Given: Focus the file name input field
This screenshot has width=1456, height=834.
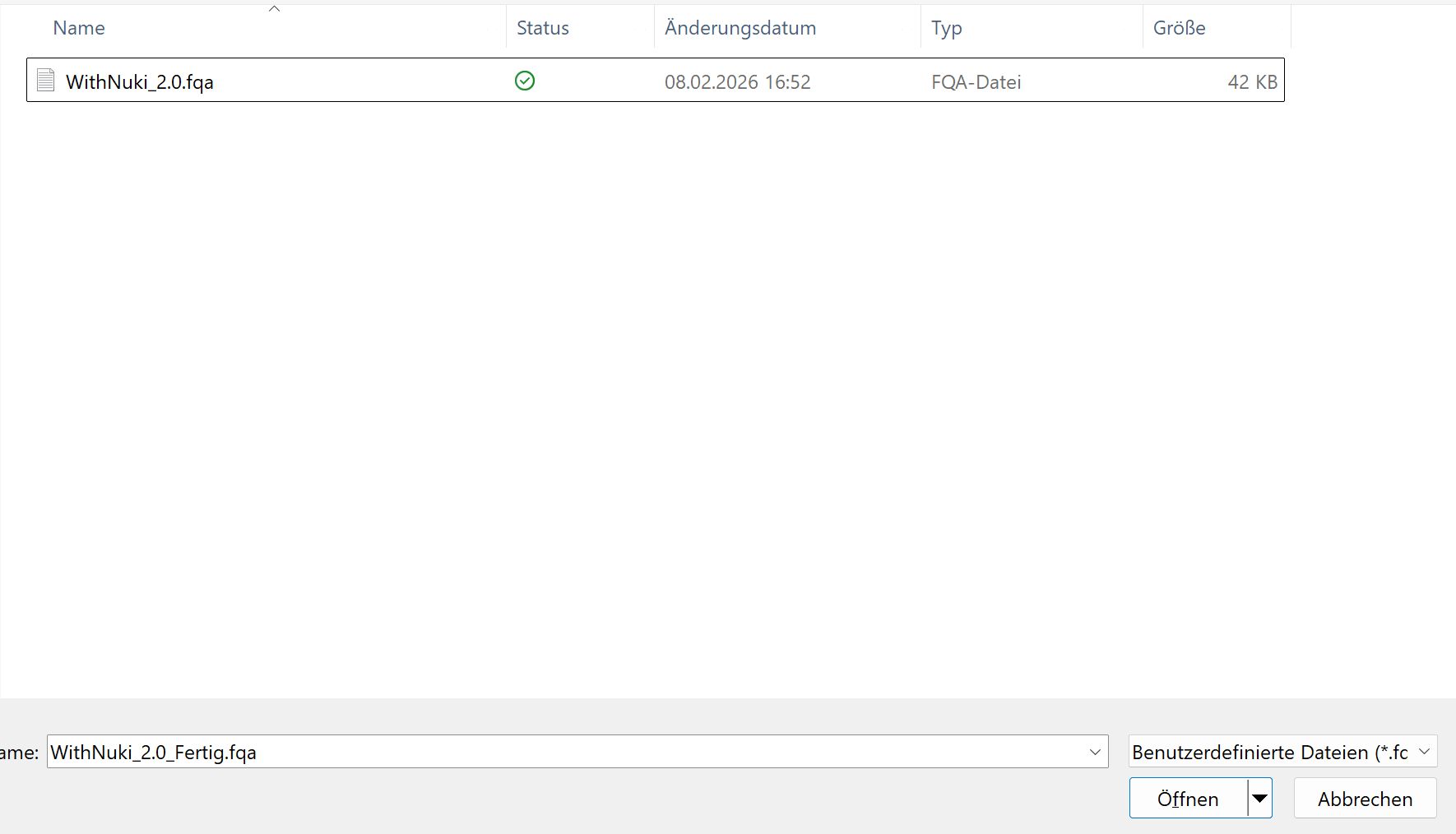Looking at the screenshot, I should point(559,752).
